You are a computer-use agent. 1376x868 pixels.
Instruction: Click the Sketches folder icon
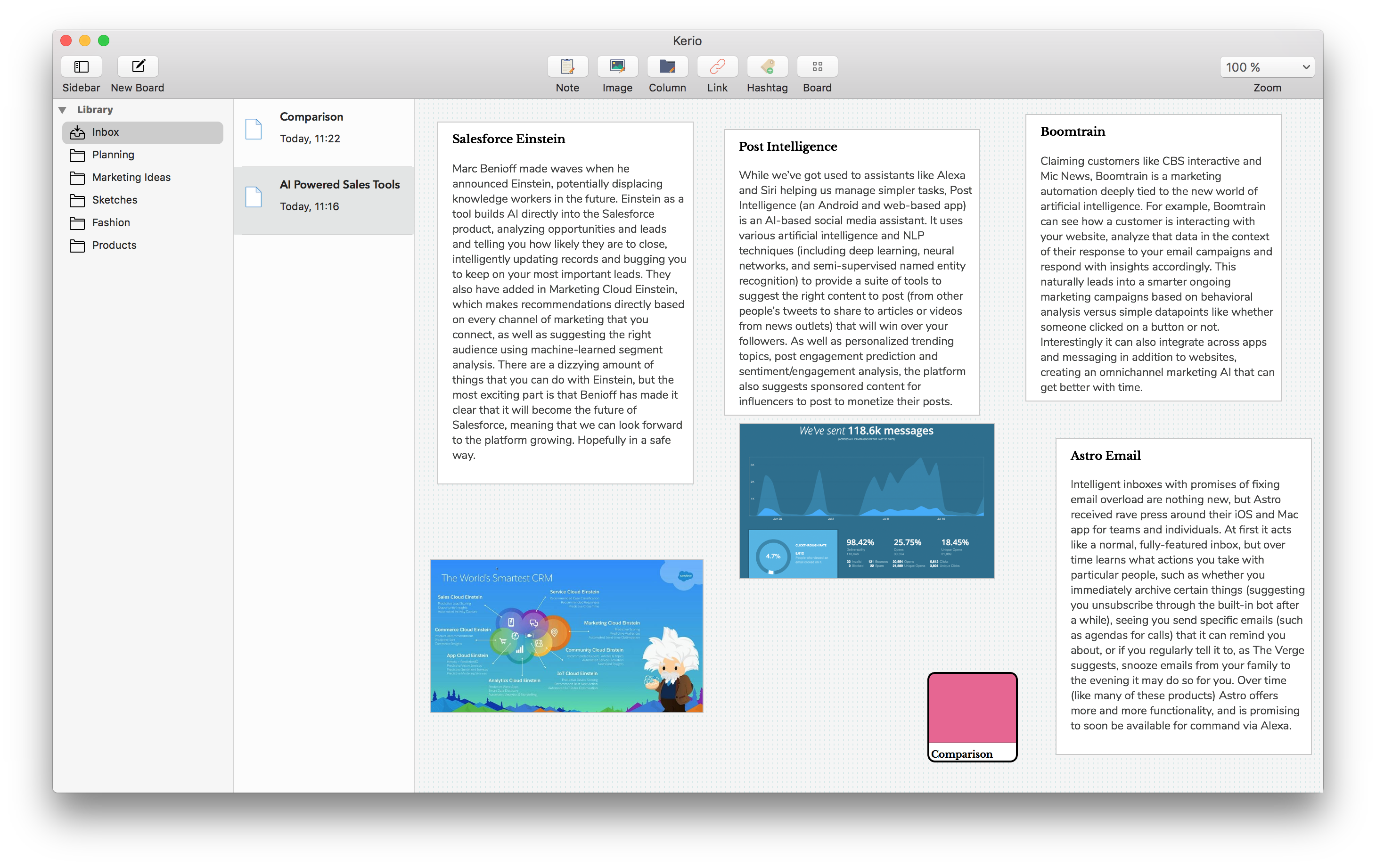click(x=77, y=201)
